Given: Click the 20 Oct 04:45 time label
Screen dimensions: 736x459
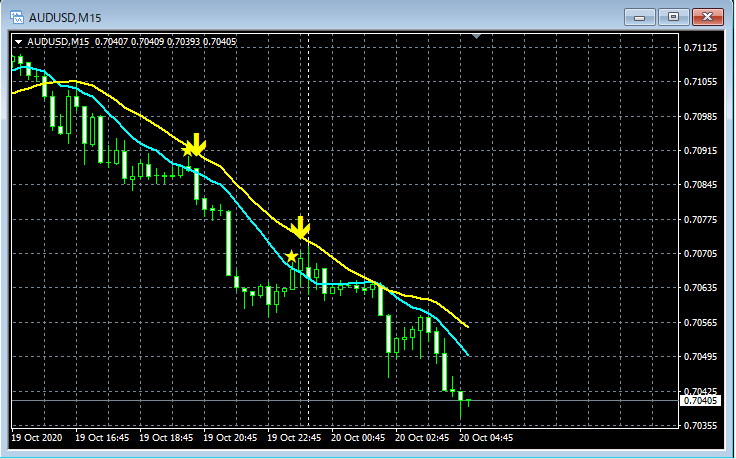Looking at the screenshot, I should pyautogui.click(x=486, y=437).
